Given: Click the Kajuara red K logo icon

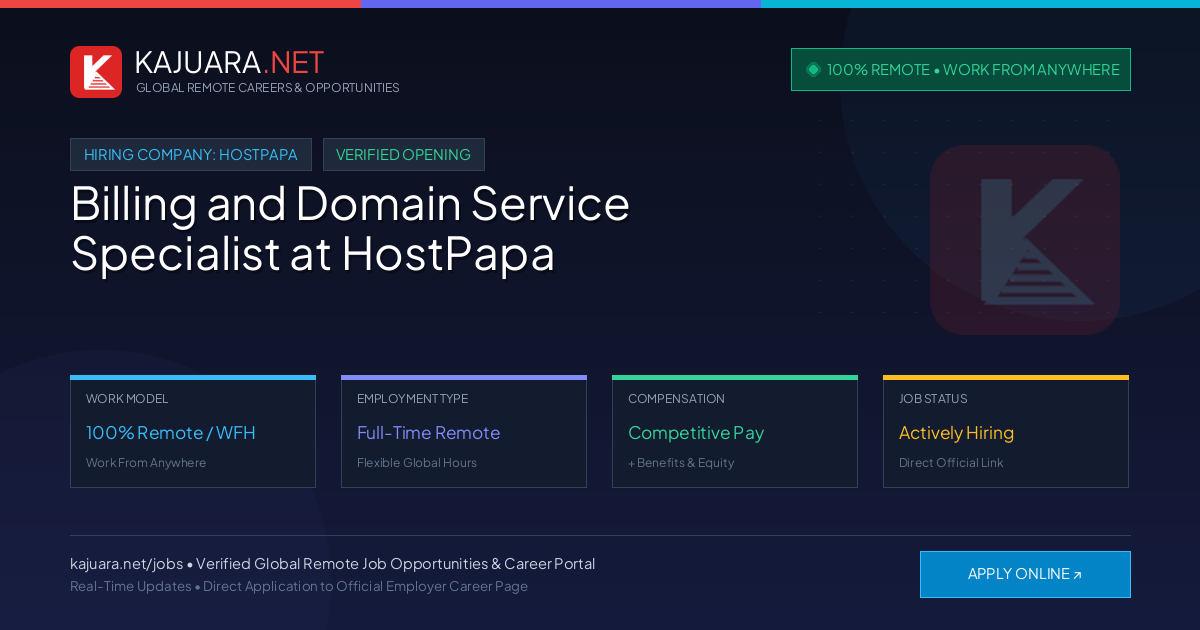Looking at the screenshot, I should click(x=96, y=72).
